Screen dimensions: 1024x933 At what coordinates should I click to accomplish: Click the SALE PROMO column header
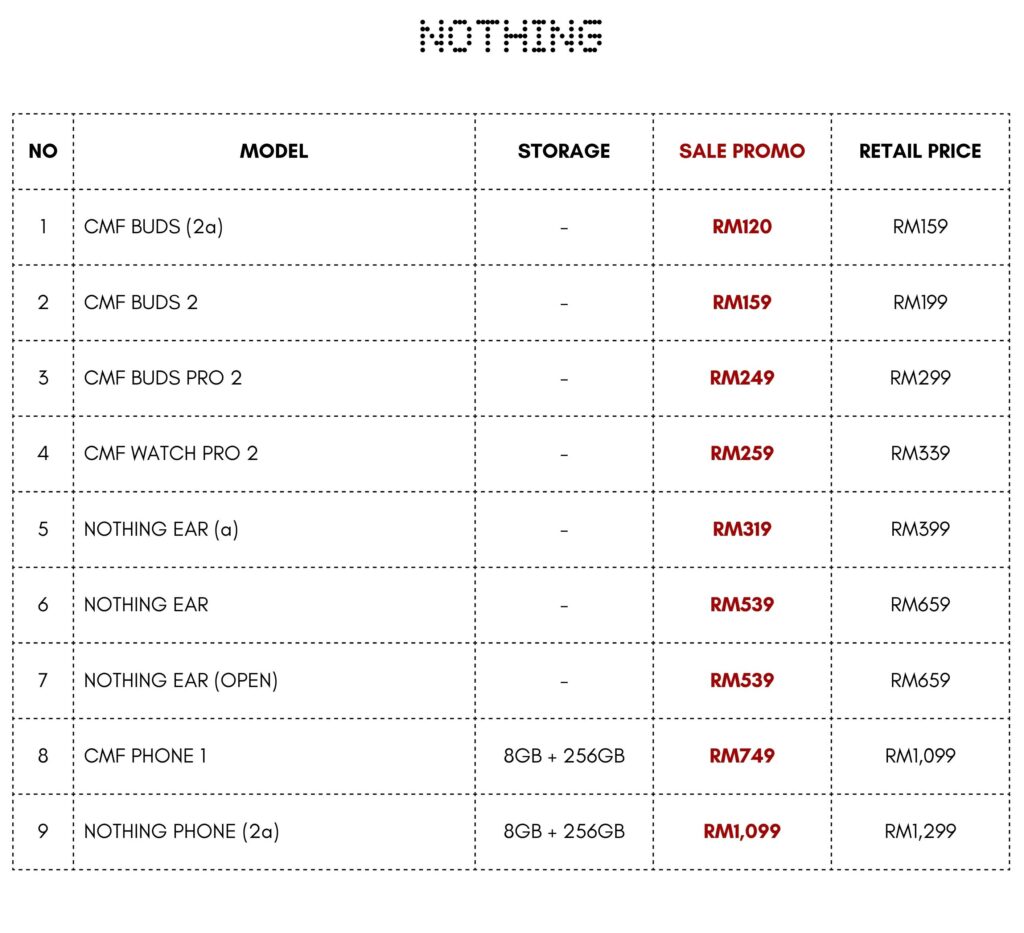pos(741,151)
